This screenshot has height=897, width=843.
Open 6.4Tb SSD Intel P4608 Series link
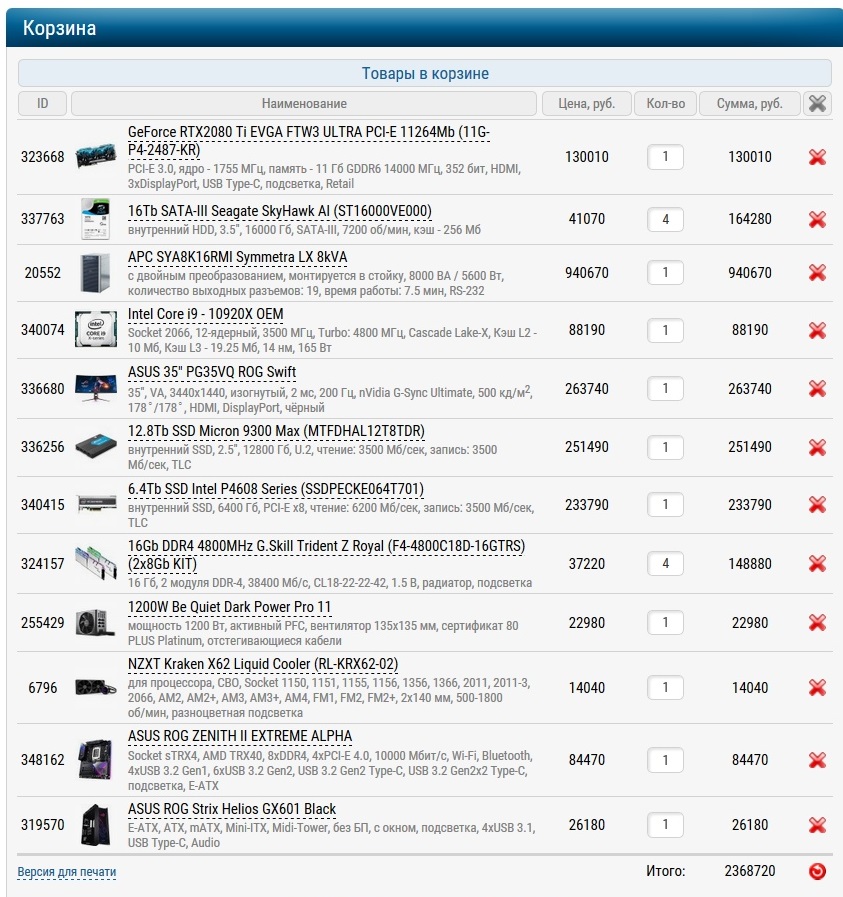[276, 489]
